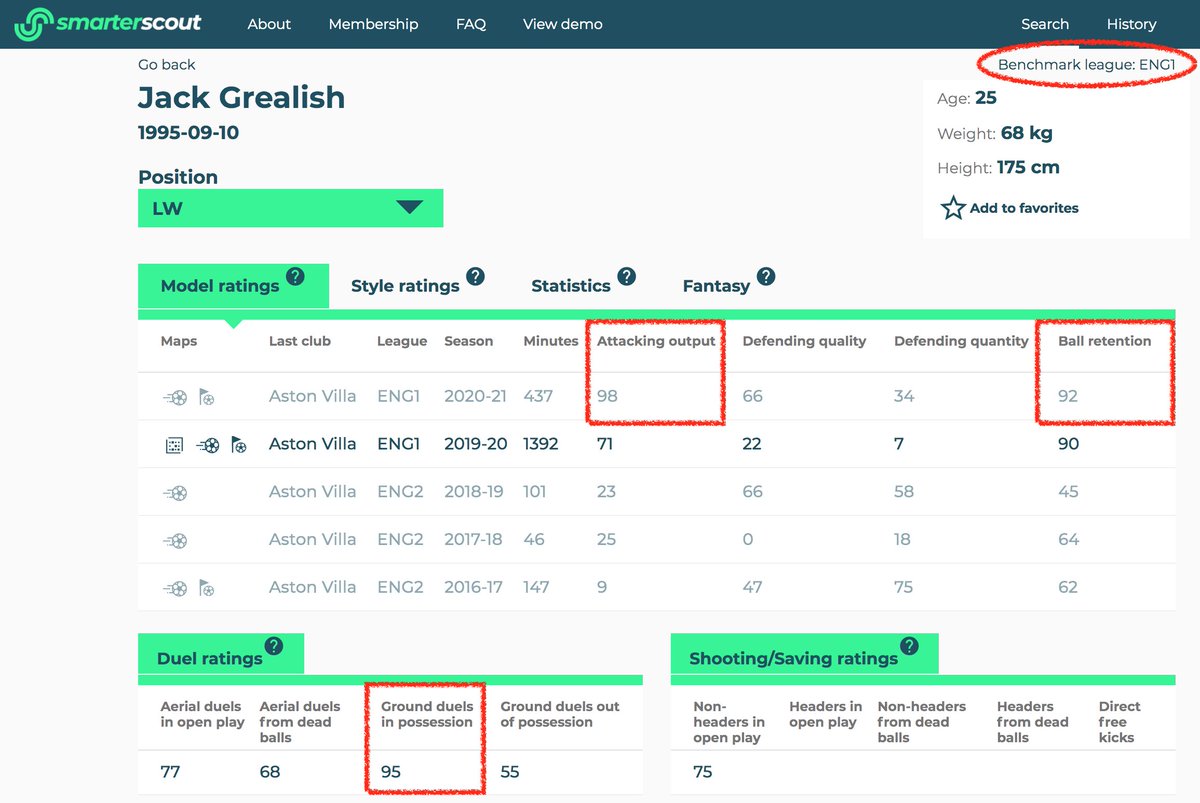Click the help icon next to Statistics
Viewport: 1200px width, 803px height.
tap(626, 277)
